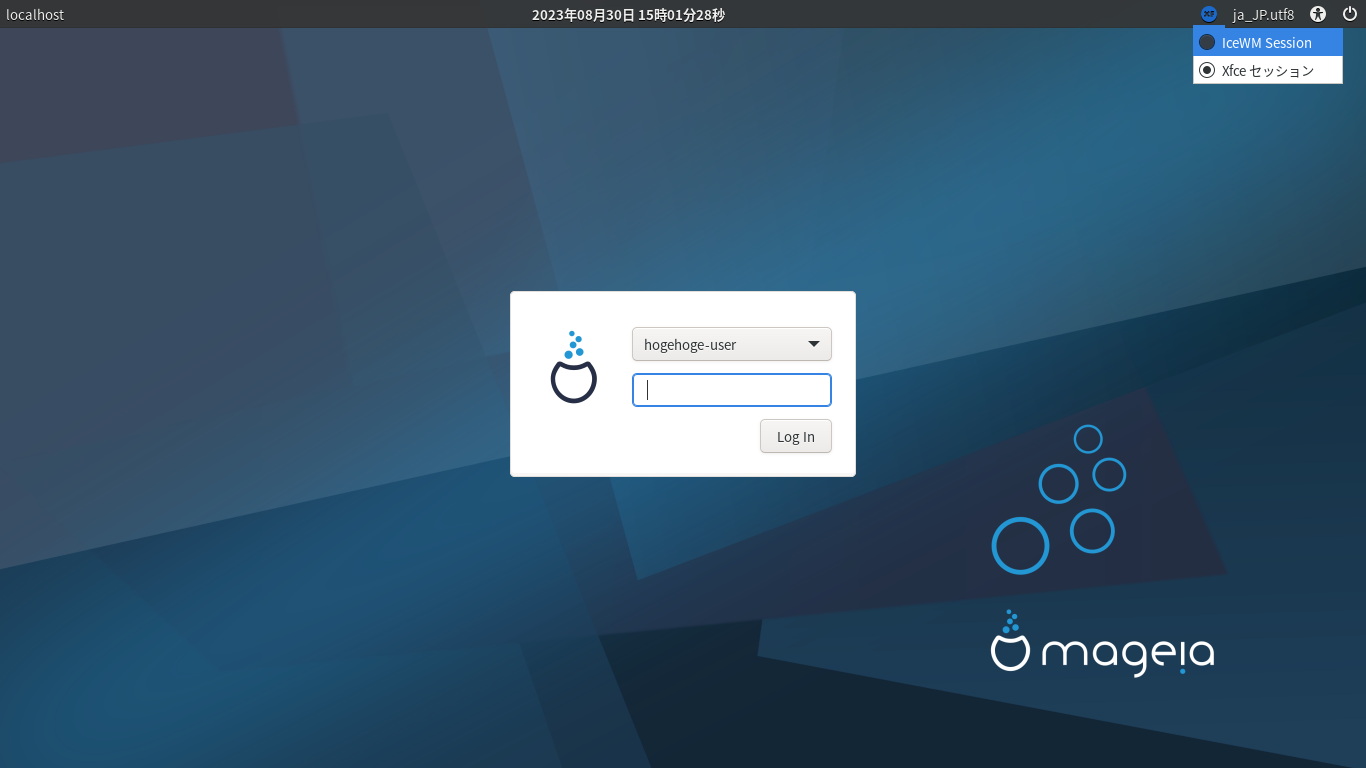Open the accessibility menu icon
Image resolution: width=1366 pixels, height=768 pixels.
(1318, 14)
